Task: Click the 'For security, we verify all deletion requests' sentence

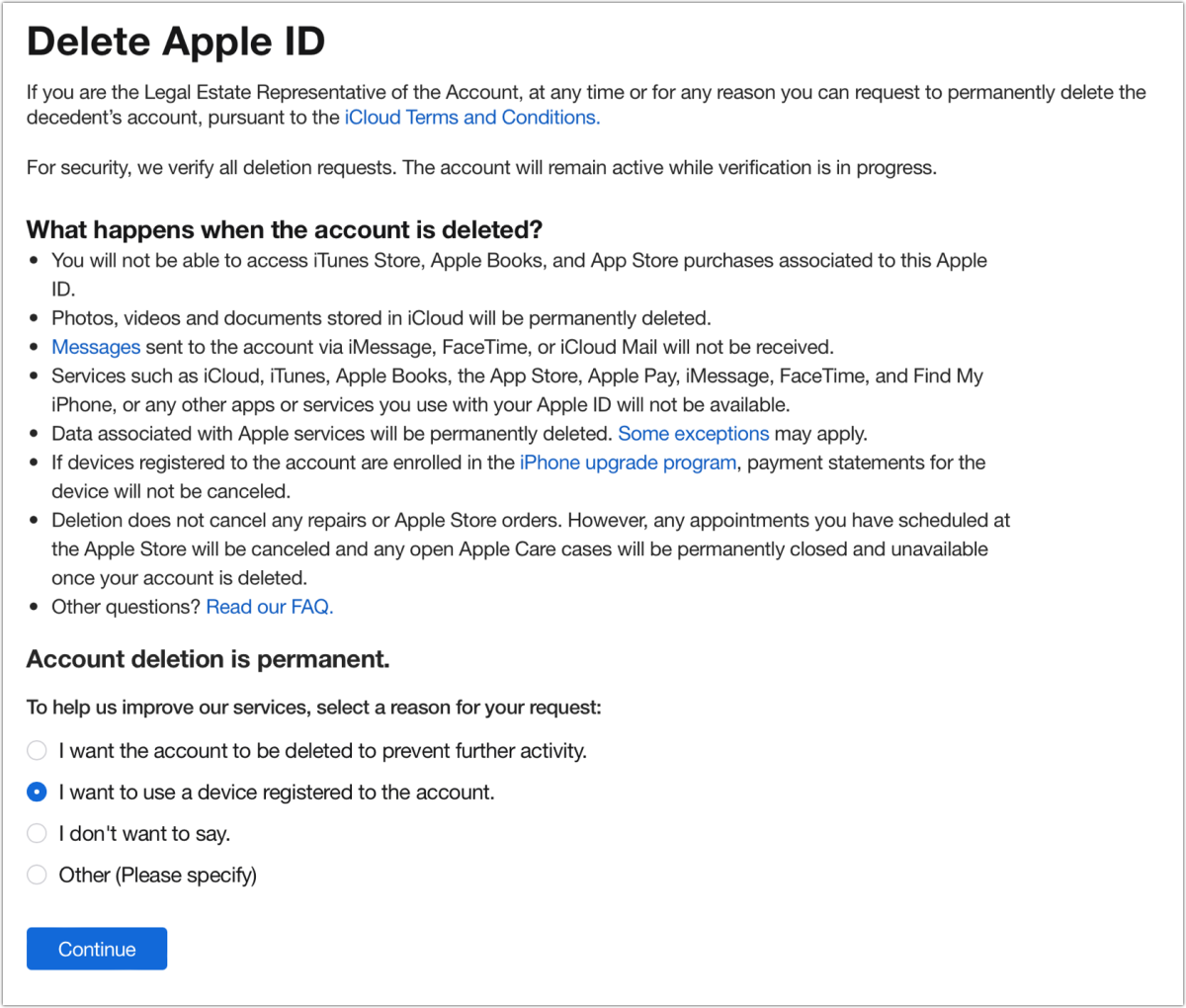Action: (x=481, y=168)
